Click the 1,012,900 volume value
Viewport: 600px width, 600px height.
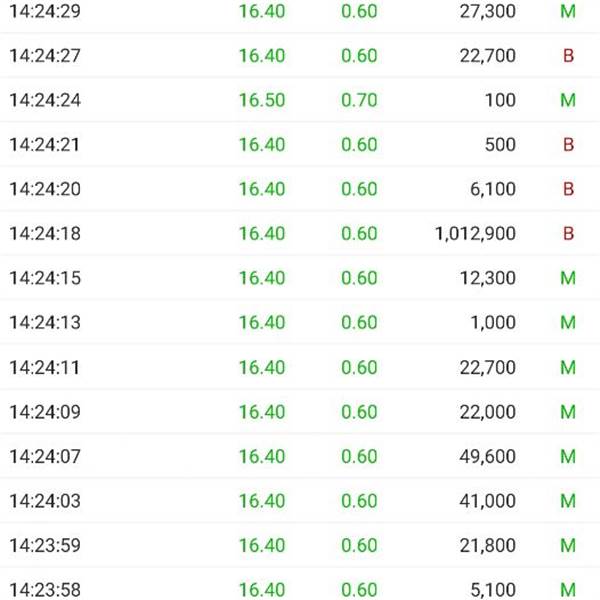pyautogui.click(x=476, y=233)
